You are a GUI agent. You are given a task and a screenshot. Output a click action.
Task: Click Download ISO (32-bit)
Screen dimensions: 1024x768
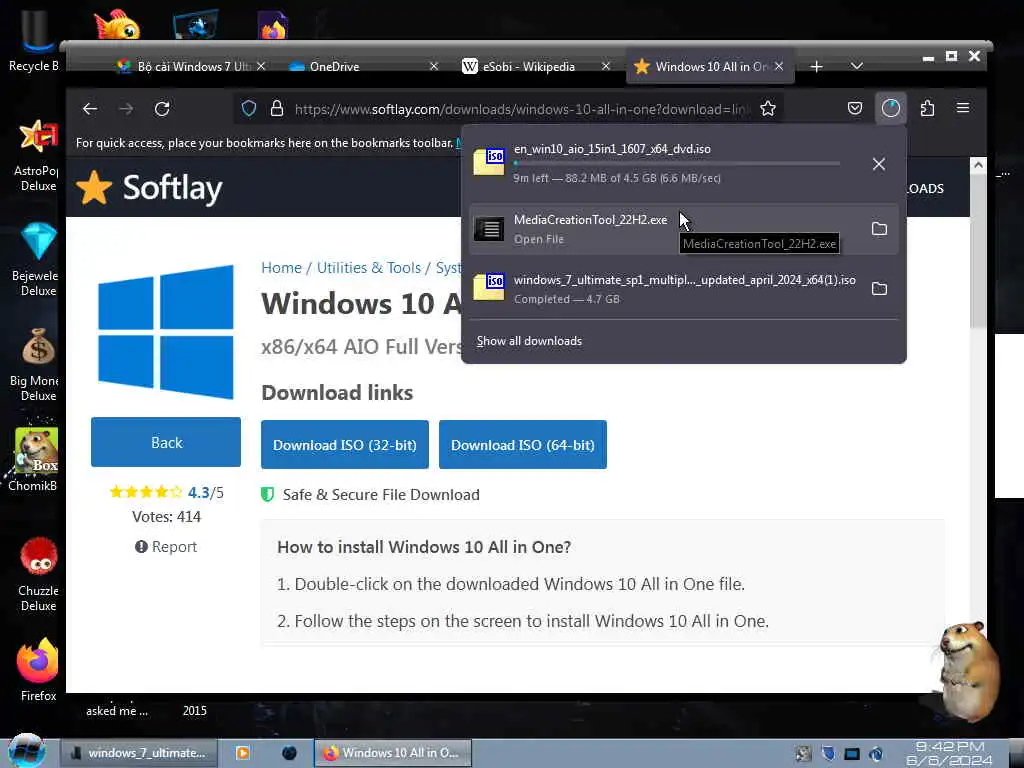345,445
